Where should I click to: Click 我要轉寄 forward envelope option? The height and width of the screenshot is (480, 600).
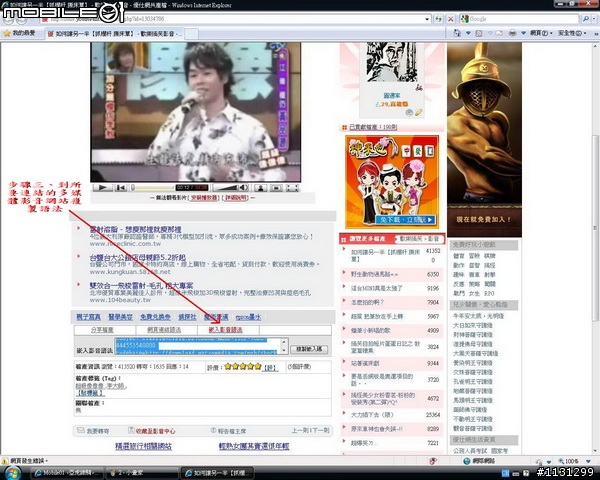[x=93, y=431]
